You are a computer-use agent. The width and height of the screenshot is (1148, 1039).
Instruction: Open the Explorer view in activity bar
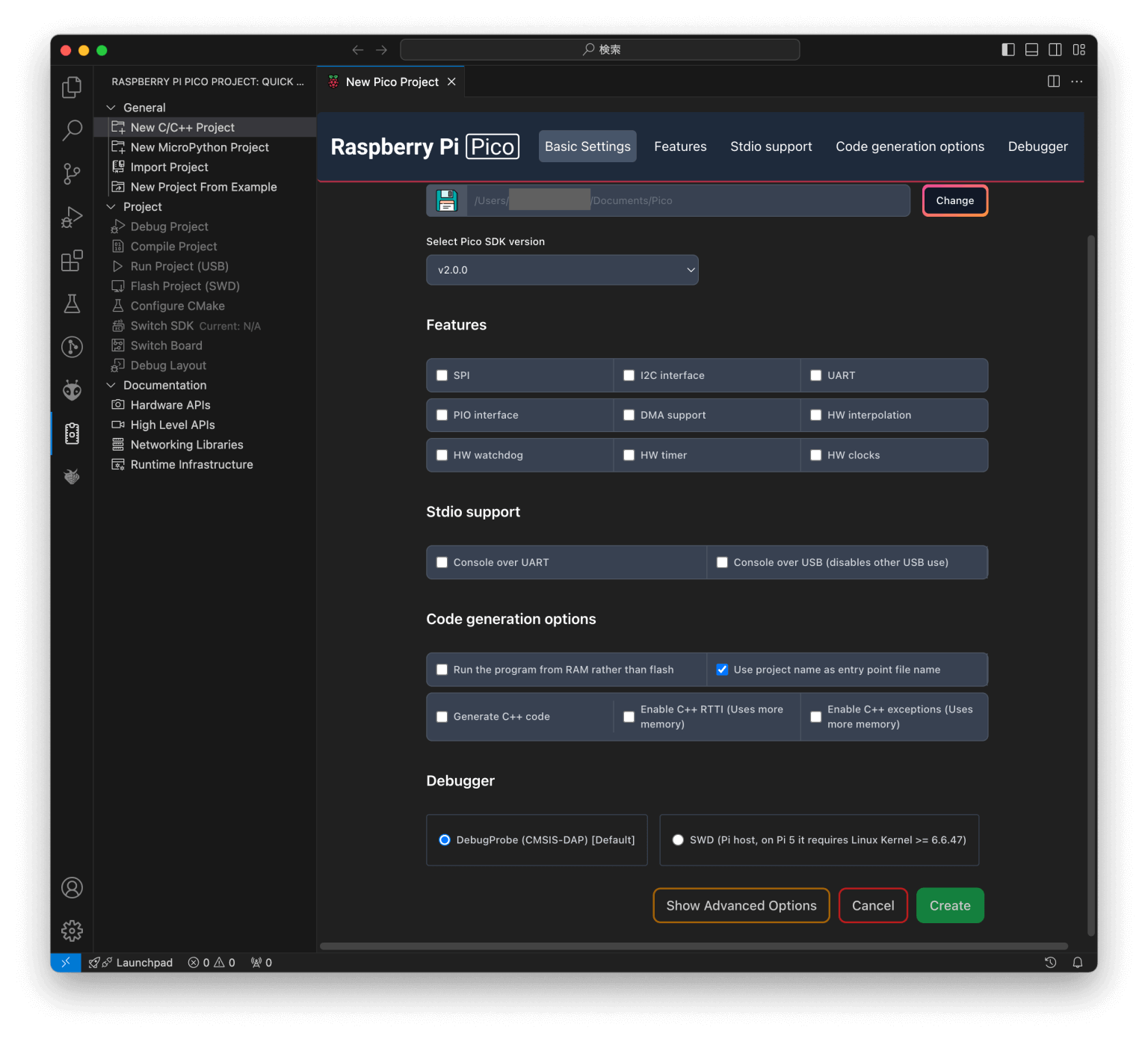pos(72,87)
